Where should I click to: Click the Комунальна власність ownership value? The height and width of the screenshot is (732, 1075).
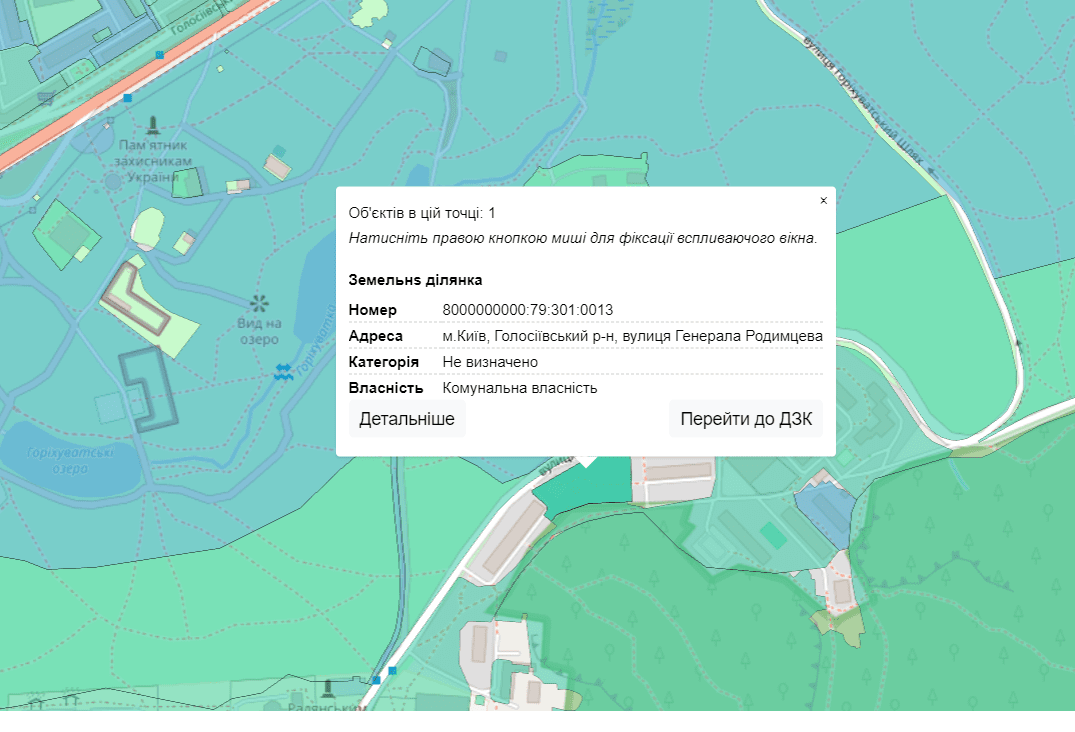coord(519,388)
